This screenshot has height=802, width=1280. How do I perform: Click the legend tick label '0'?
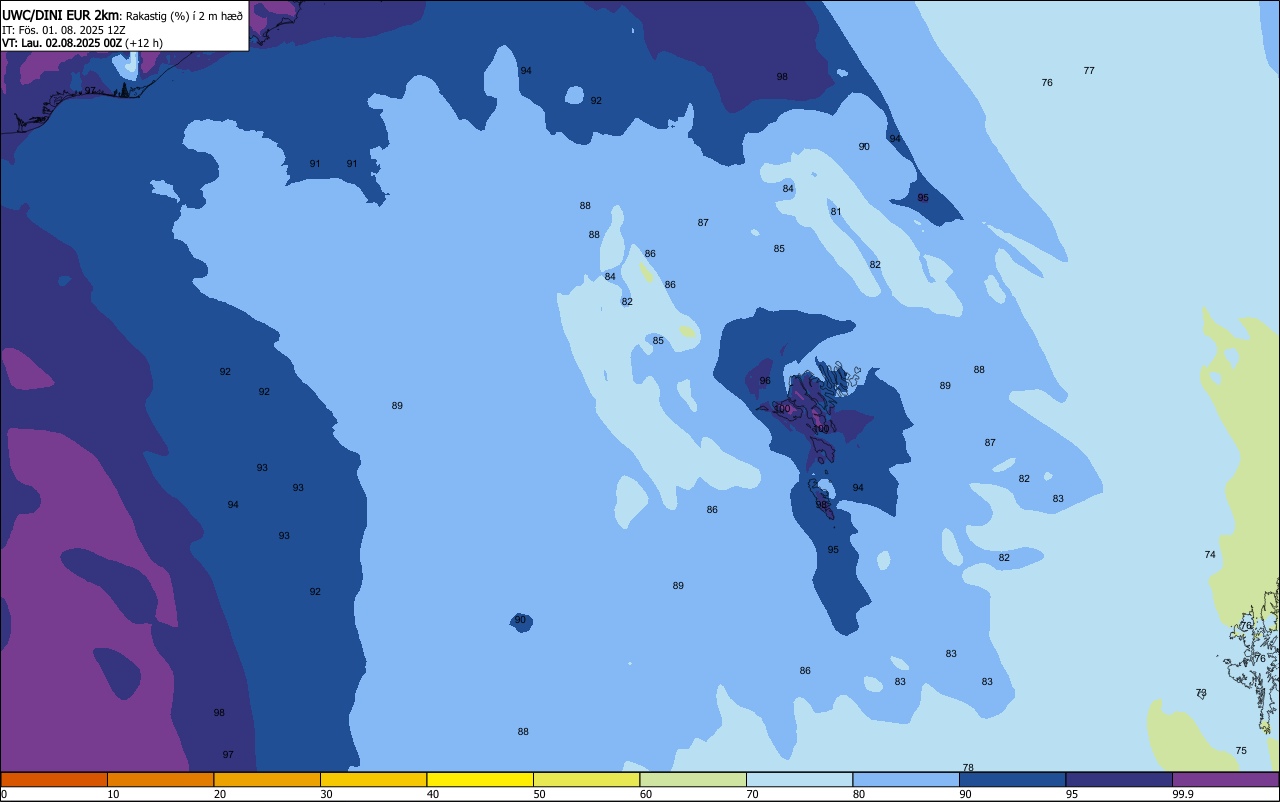click(x=4, y=794)
